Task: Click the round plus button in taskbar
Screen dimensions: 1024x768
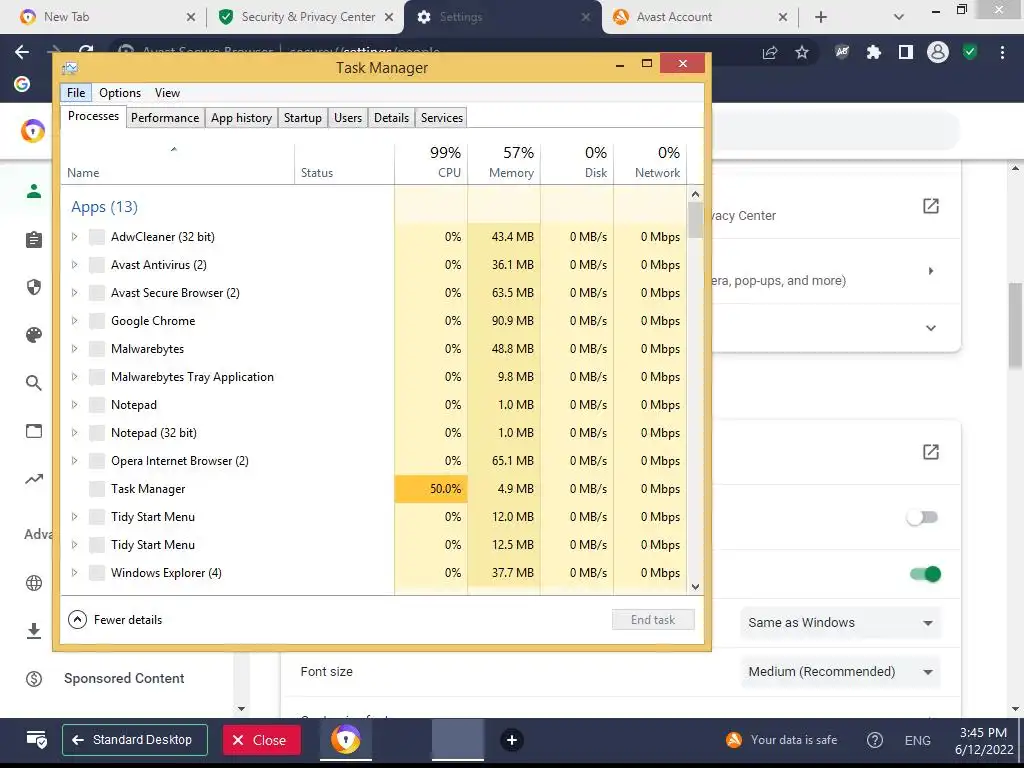Action: point(512,740)
